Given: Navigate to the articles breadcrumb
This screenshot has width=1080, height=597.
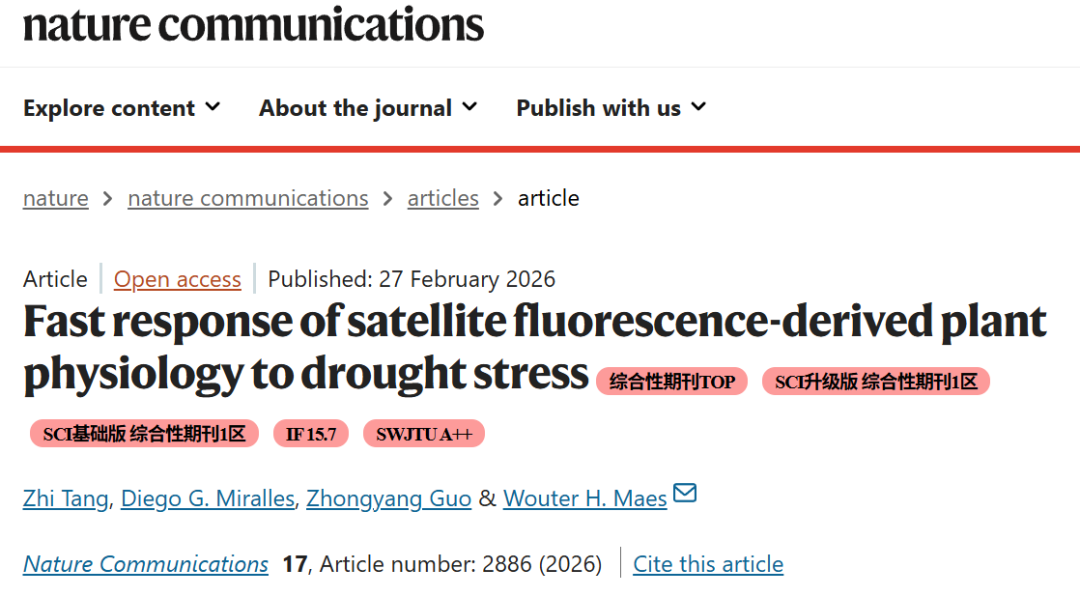Looking at the screenshot, I should click(443, 198).
